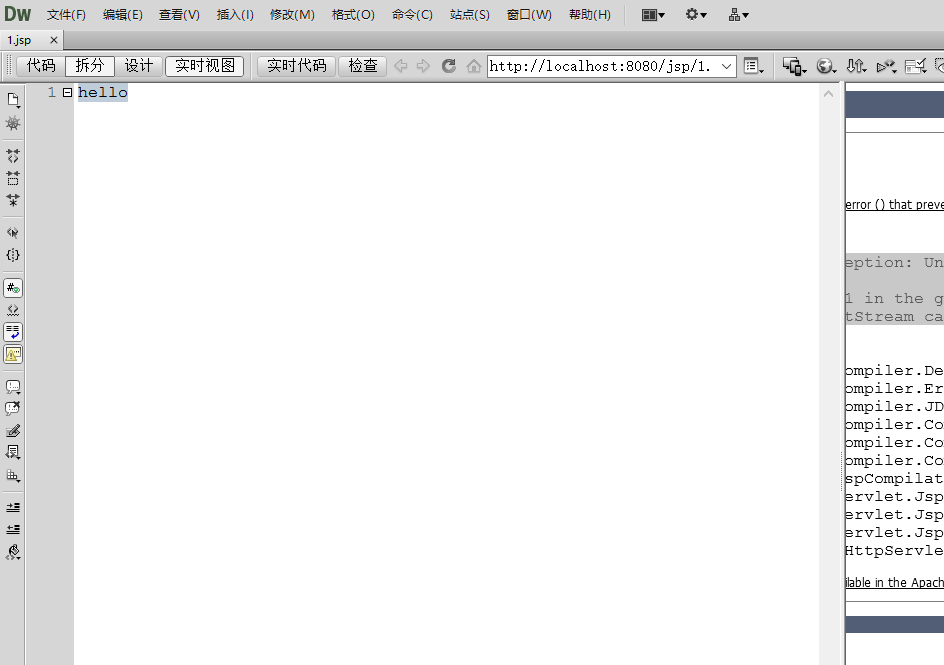Collapse code at line 1 fold marker

pos(67,93)
